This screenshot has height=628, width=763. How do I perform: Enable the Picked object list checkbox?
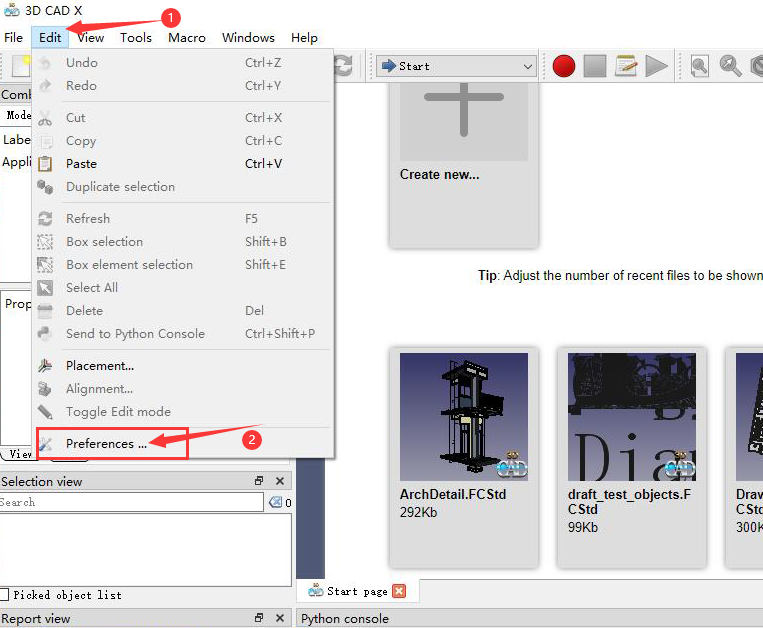click(x=6, y=595)
